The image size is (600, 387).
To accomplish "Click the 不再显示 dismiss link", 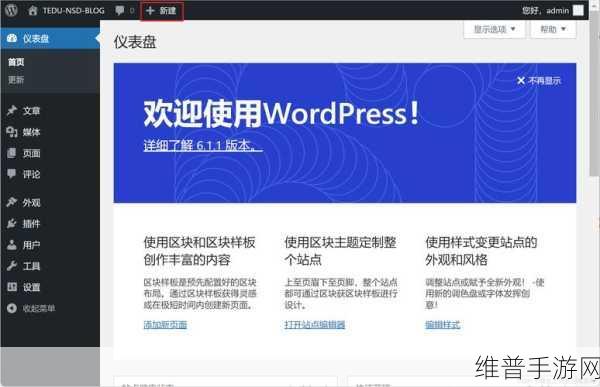I will 544,80.
